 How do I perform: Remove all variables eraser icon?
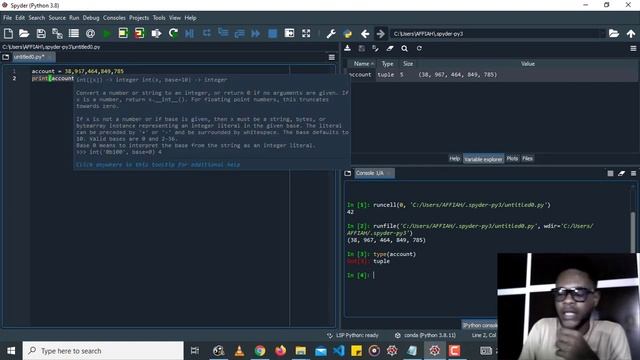pos(390,48)
